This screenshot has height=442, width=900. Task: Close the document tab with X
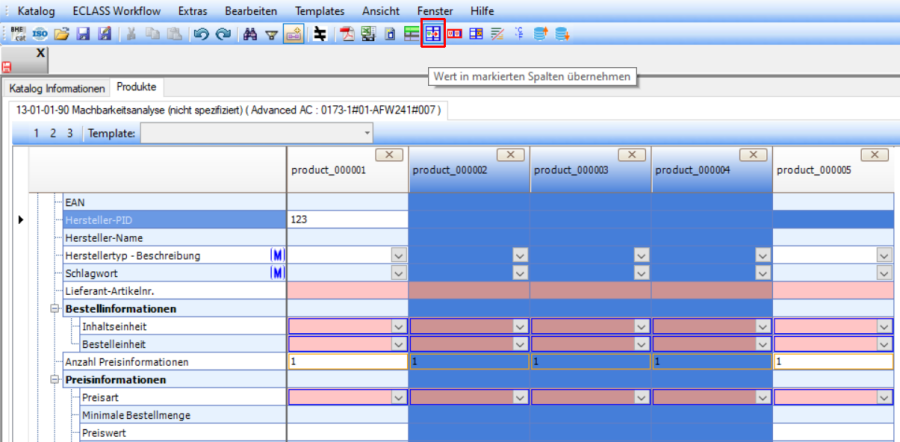40,52
